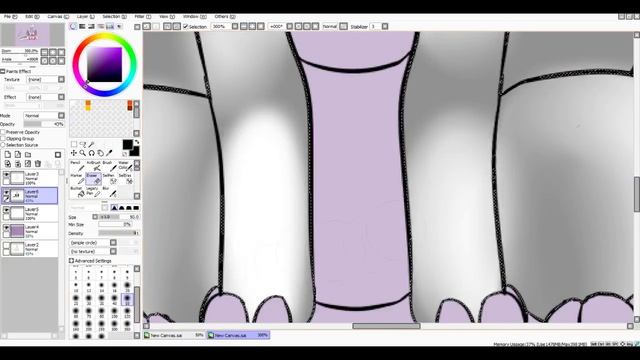The width and height of the screenshot is (640, 360).
Task: Adjust the layer Opacity slider
Action: (x=44, y=124)
